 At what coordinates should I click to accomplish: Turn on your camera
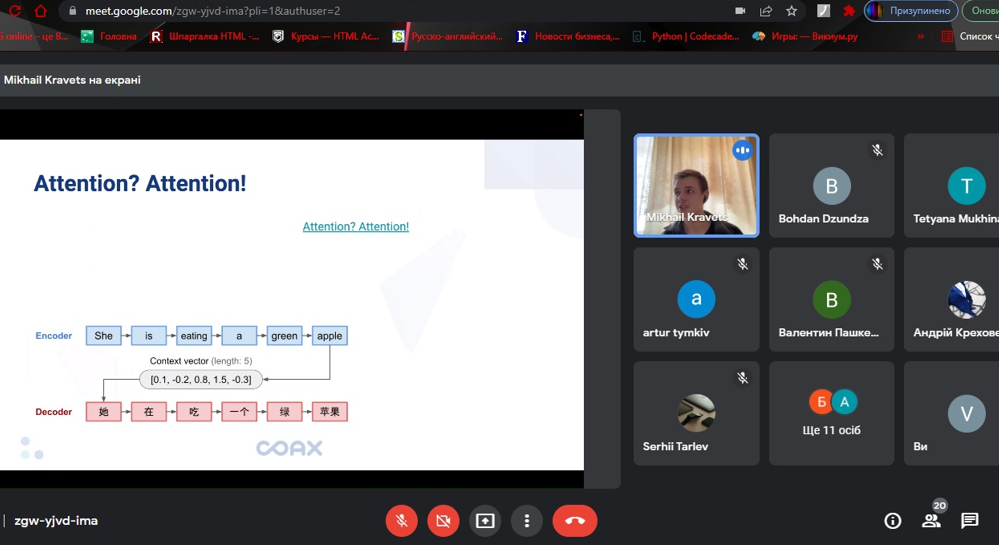pyautogui.click(x=443, y=521)
